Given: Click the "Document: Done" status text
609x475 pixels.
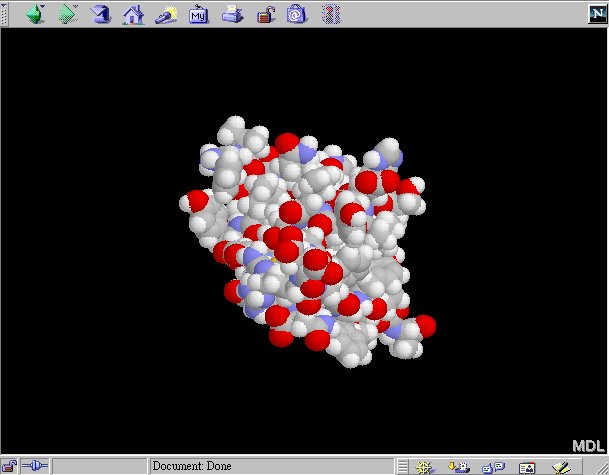Looking at the screenshot, I should (192, 466).
